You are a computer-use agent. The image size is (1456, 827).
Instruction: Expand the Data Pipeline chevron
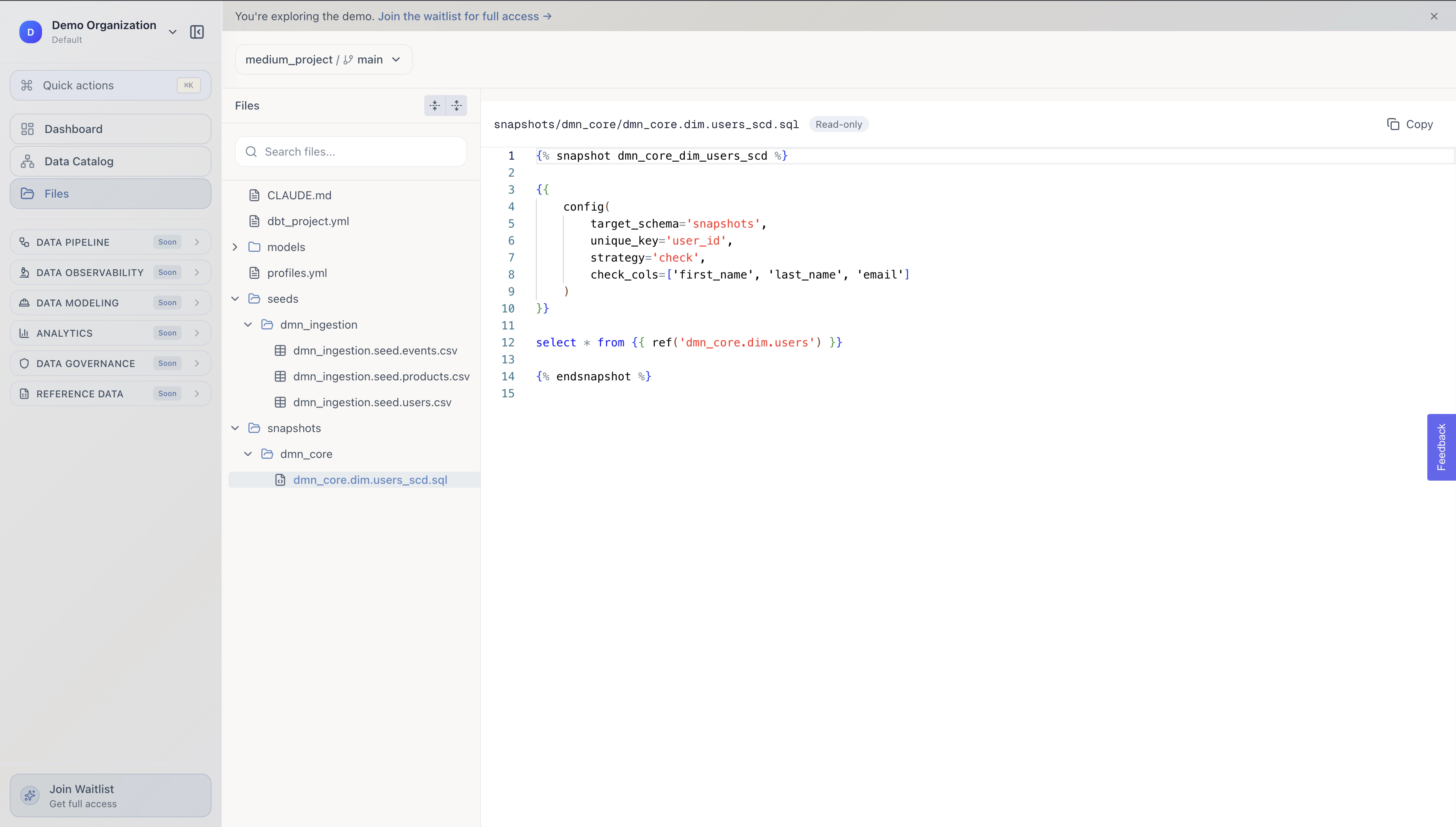pyautogui.click(x=197, y=242)
